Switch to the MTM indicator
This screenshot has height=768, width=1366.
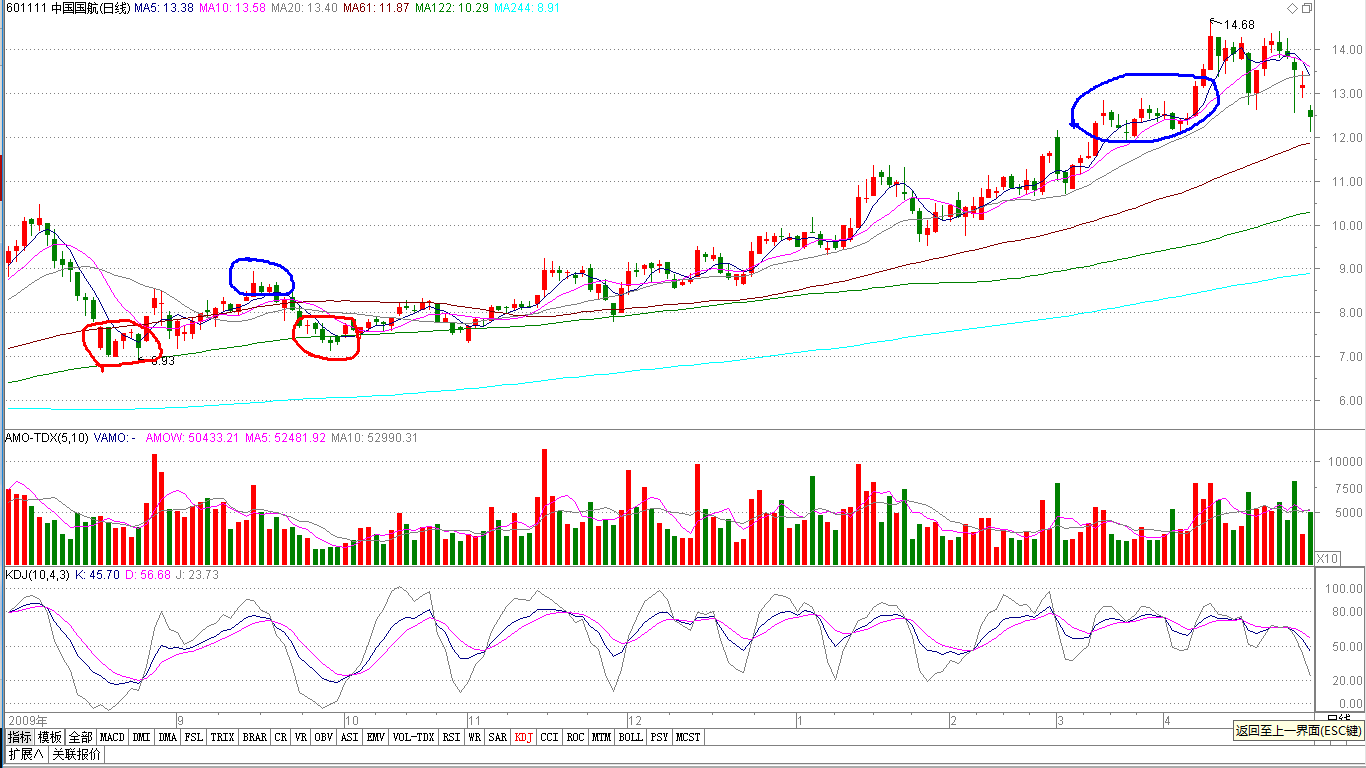(x=601, y=737)
